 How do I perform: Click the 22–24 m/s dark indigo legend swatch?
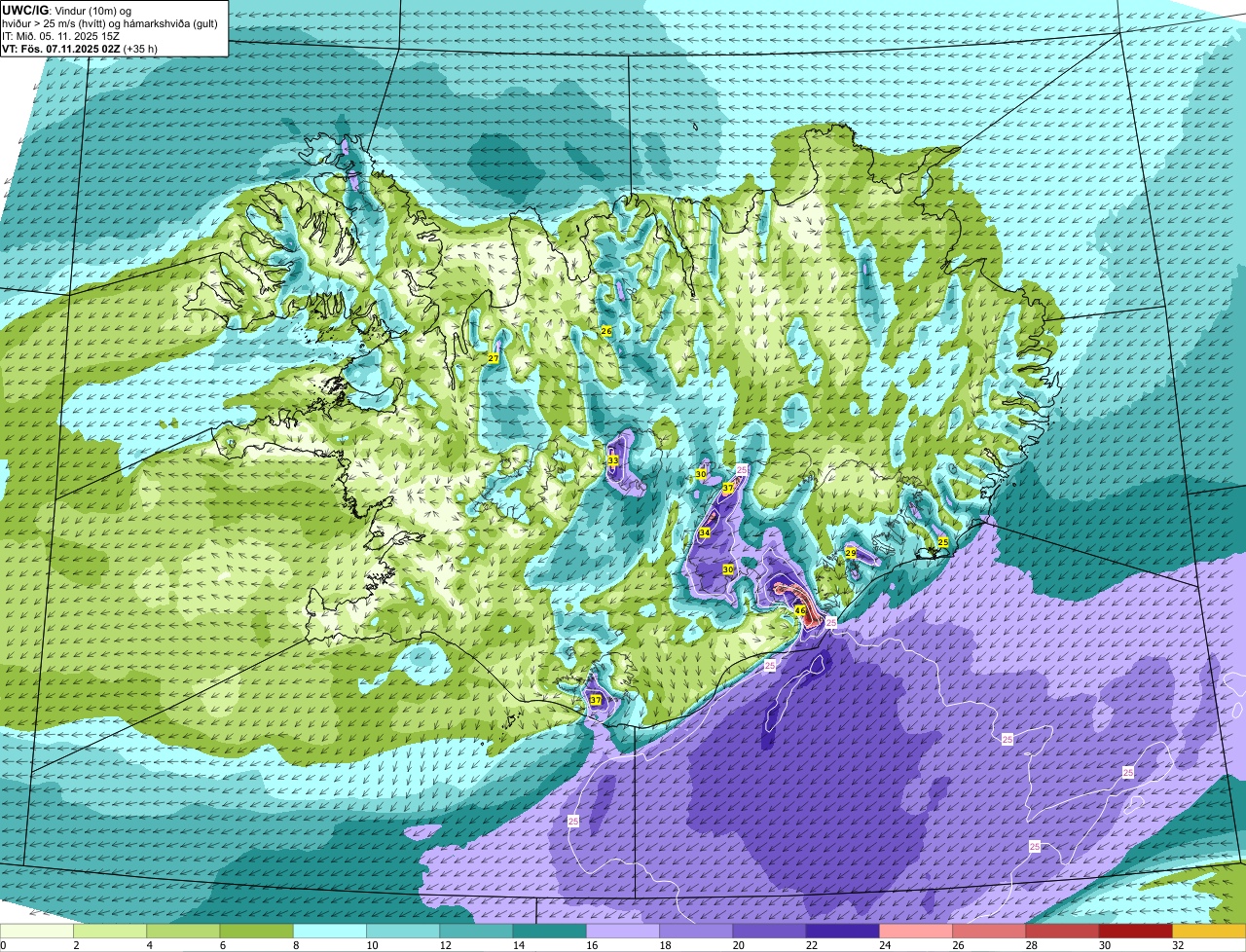pos(843,932)
